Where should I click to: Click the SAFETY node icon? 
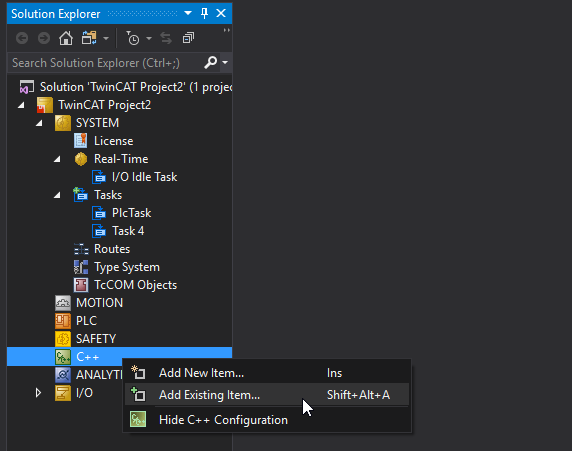coord(63,339)
